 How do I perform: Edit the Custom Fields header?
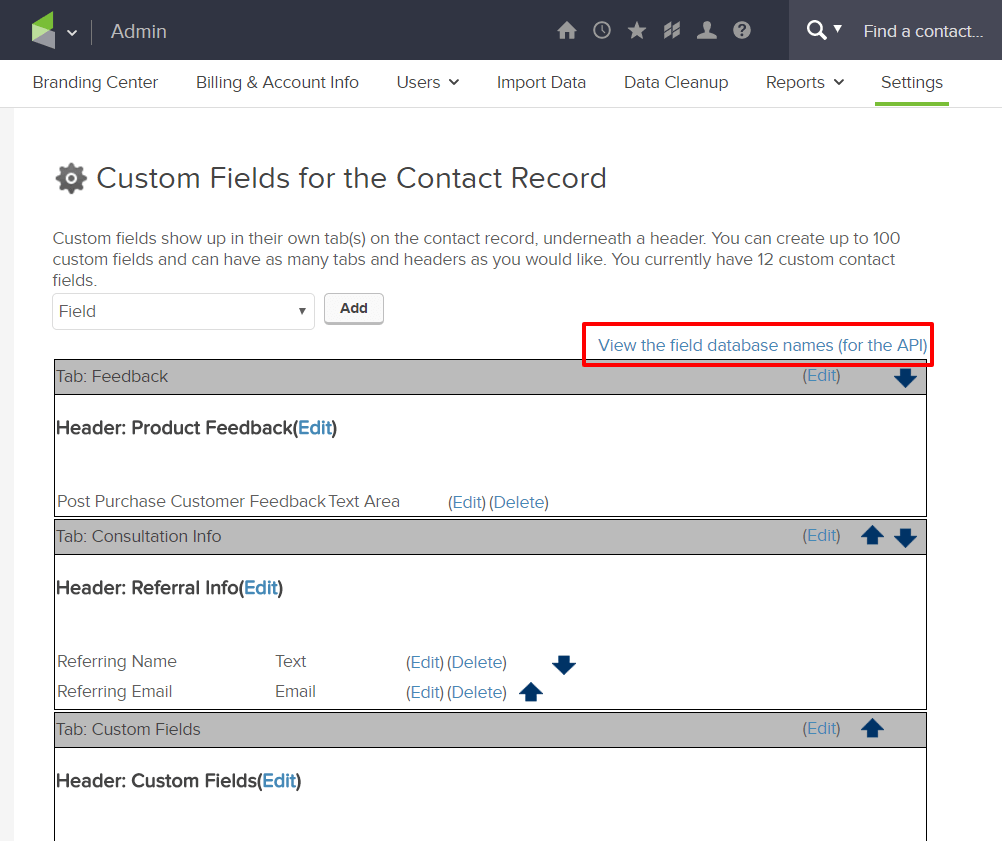279,780
